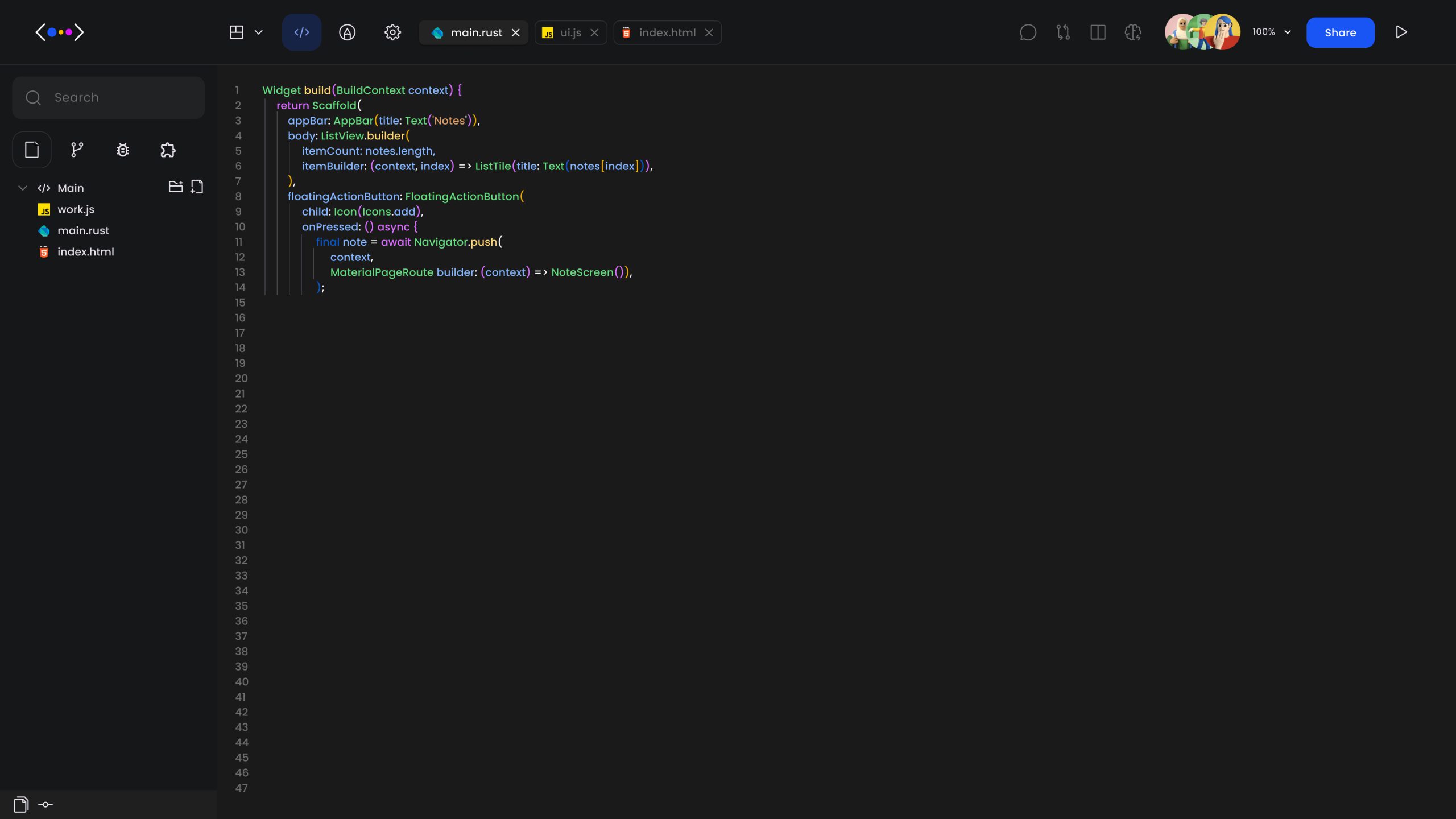
Task: Run the project with the play button
Action: tap(1401, 32)
